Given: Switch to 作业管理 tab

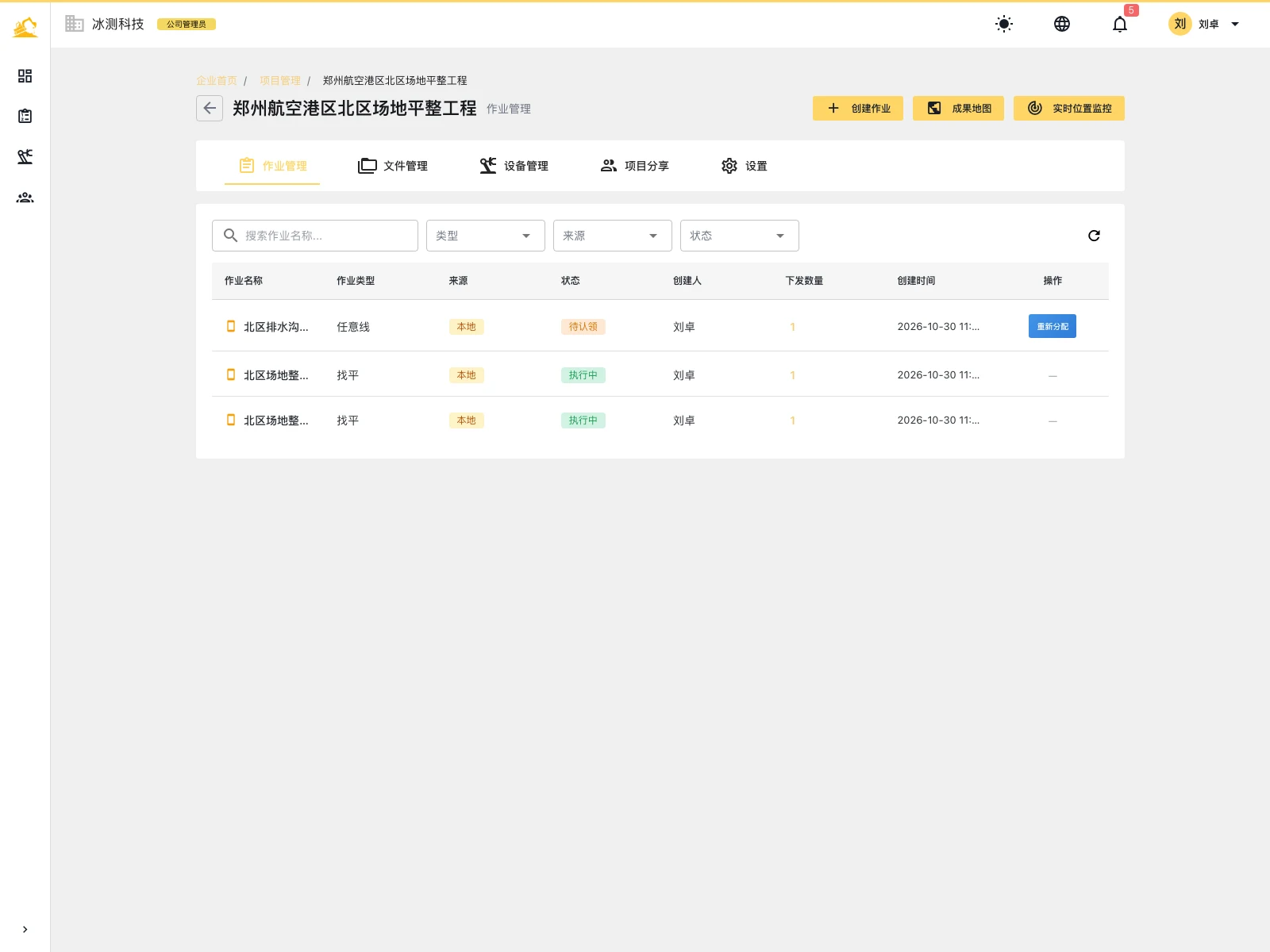Looking at the screenshot, I should coord(272,166).
